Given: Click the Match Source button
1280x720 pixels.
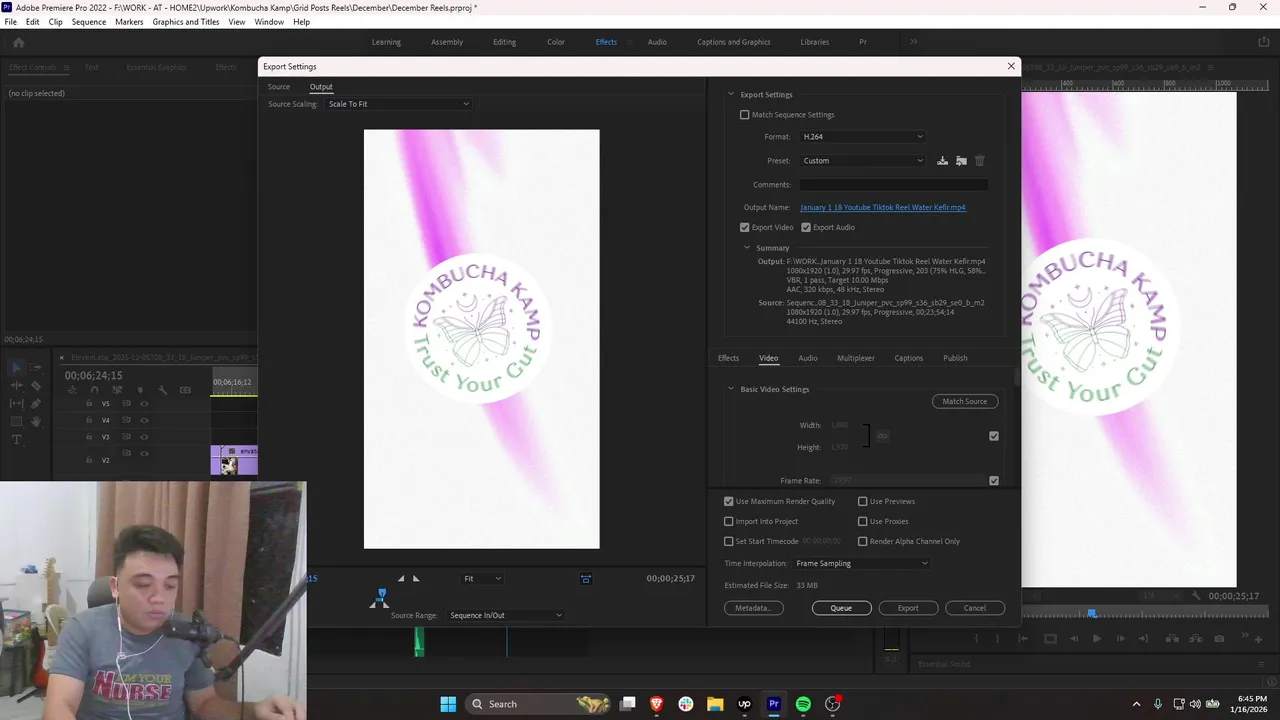Looking at the screenshot, I should tap(965, 401).
